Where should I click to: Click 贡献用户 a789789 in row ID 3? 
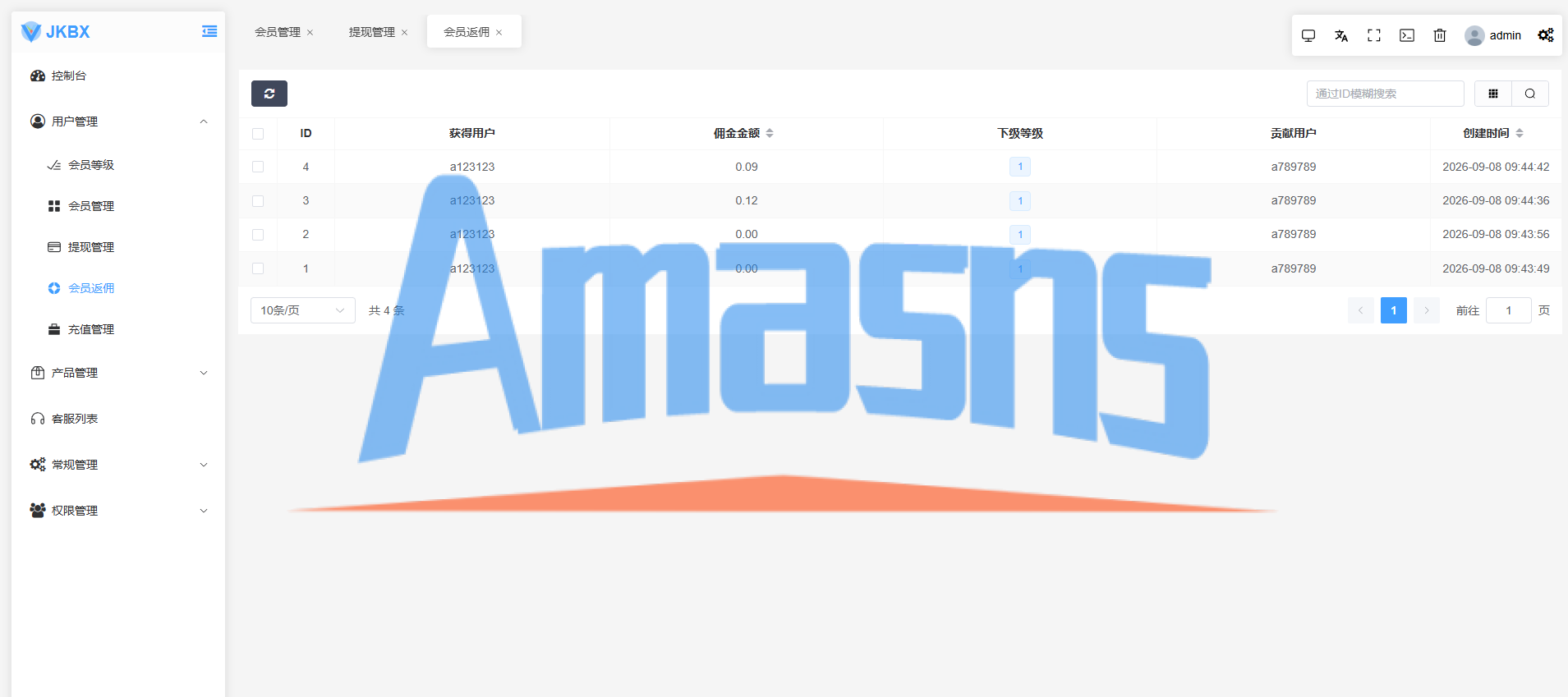point(1294,200)
